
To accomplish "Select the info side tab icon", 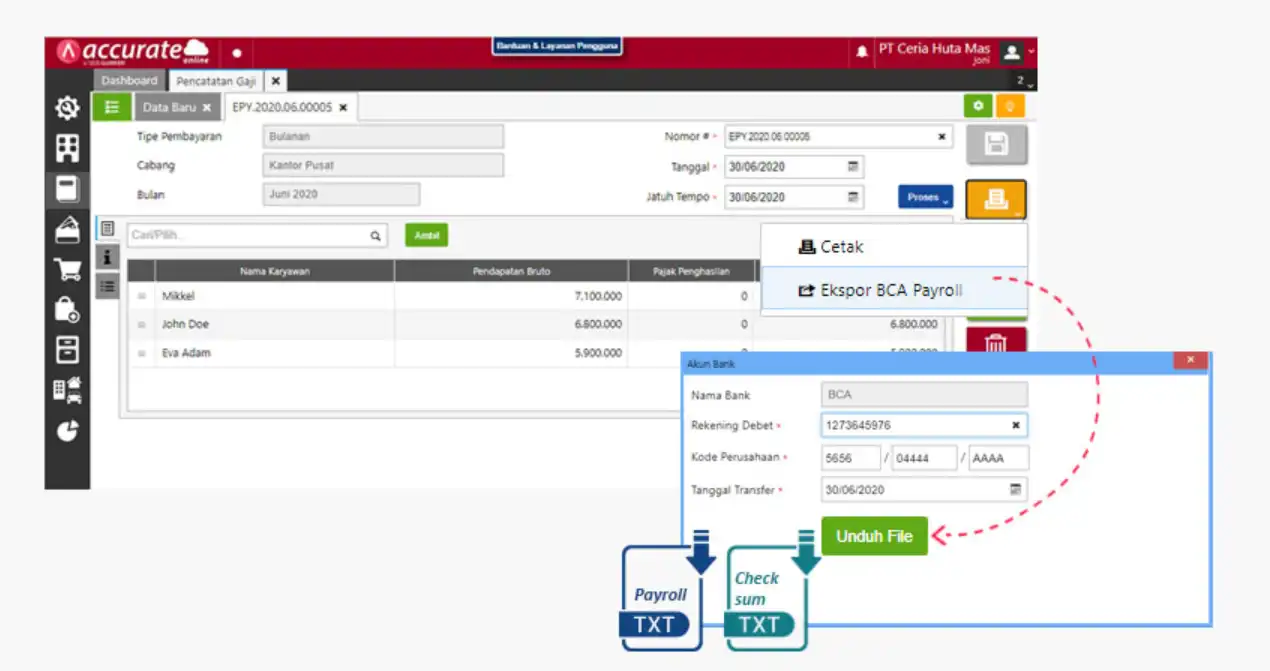I will [x=107, y=257].
